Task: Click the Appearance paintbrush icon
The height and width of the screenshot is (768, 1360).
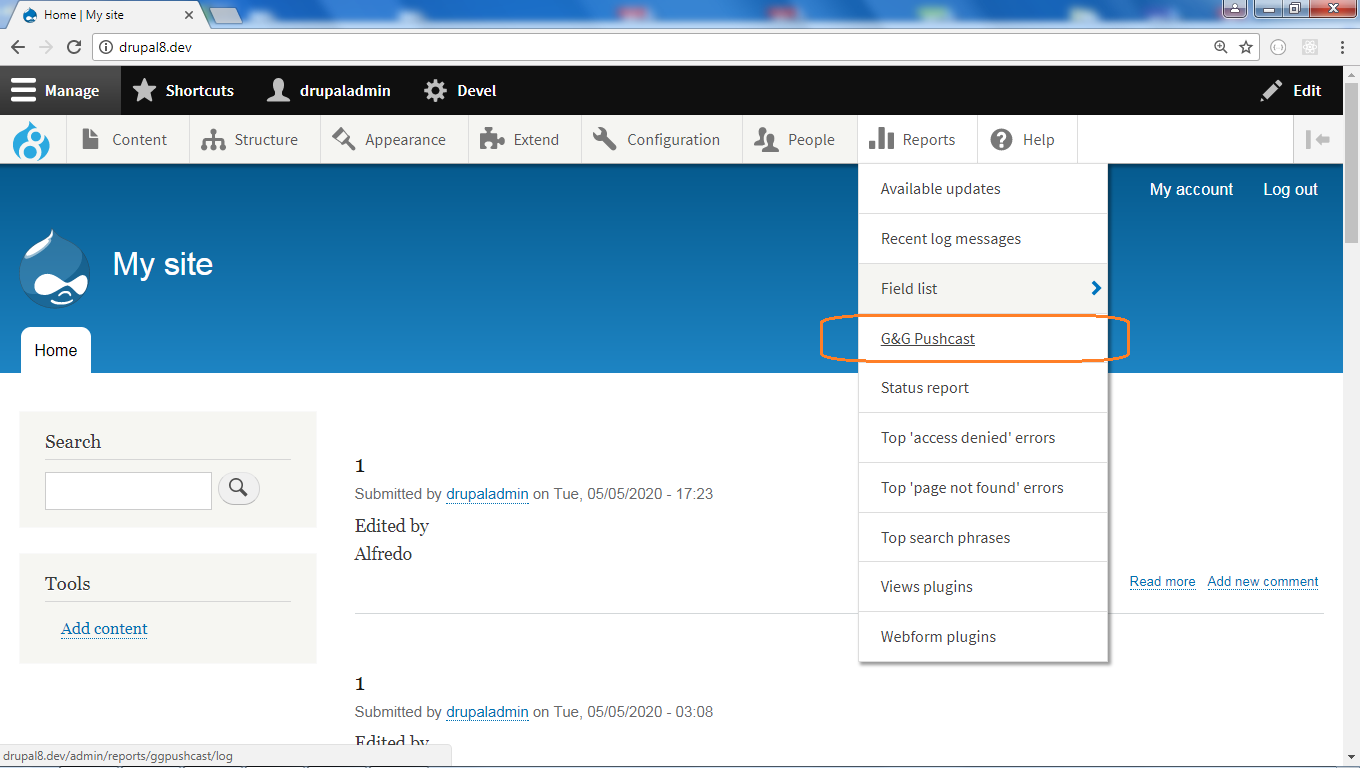Action: tap(342, 139)
